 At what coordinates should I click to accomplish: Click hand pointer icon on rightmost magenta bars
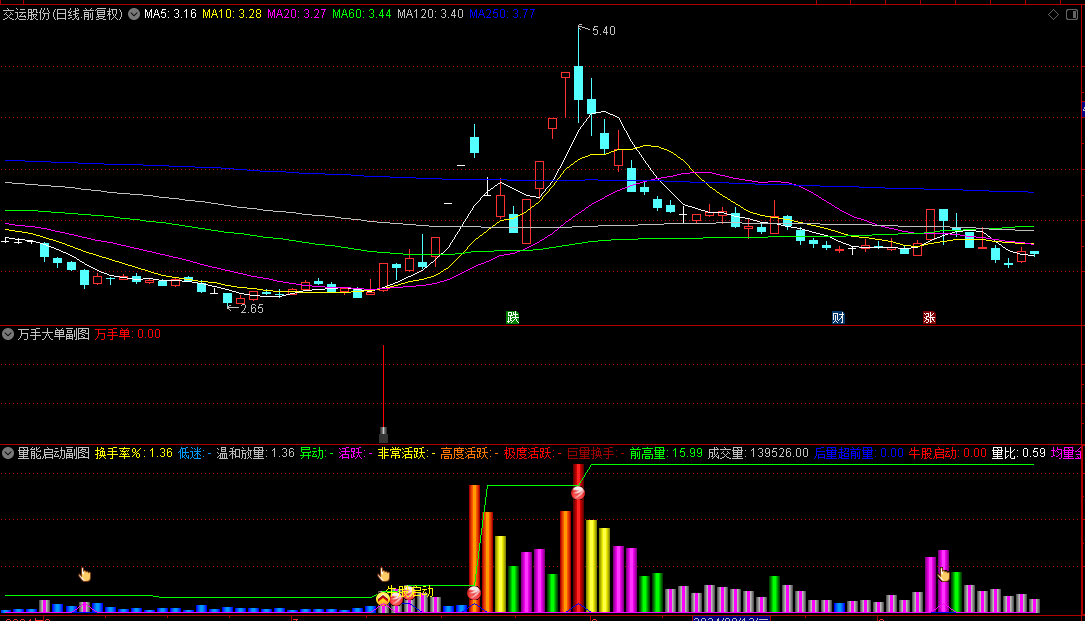[x=944, y=574]
